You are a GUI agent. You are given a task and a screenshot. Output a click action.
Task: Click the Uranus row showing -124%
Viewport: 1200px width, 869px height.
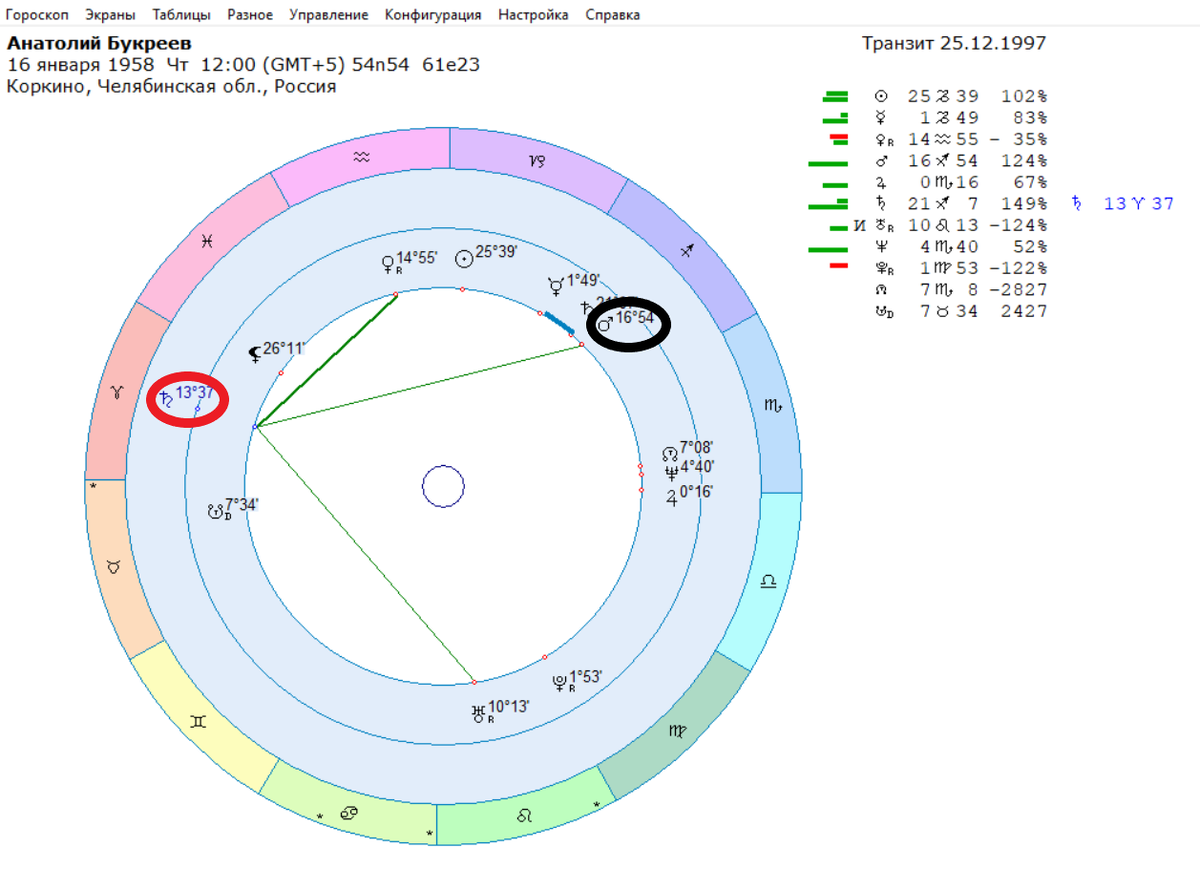click(x=960, y=225)
